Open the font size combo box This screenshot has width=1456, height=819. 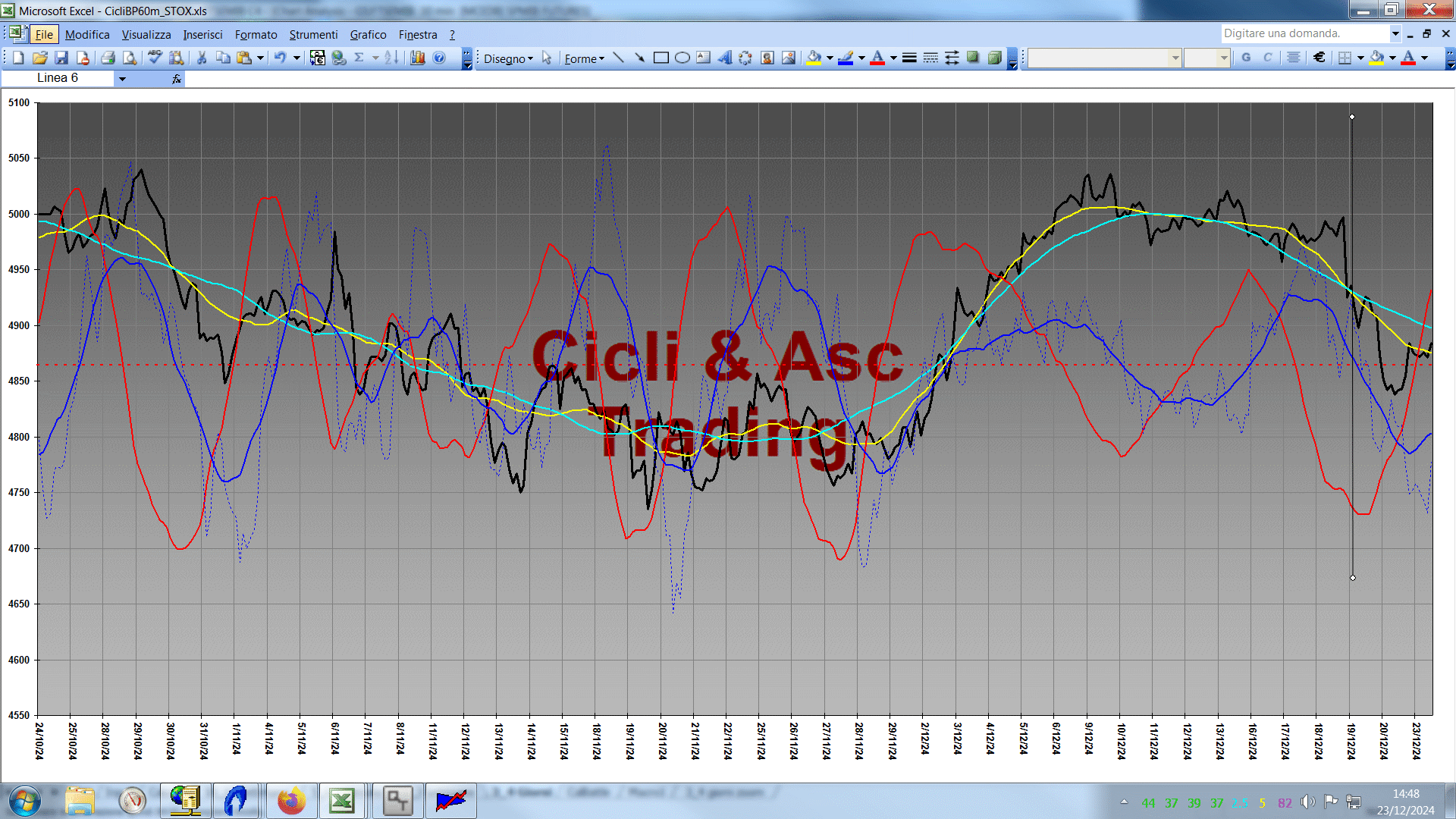click(1207, 58)
